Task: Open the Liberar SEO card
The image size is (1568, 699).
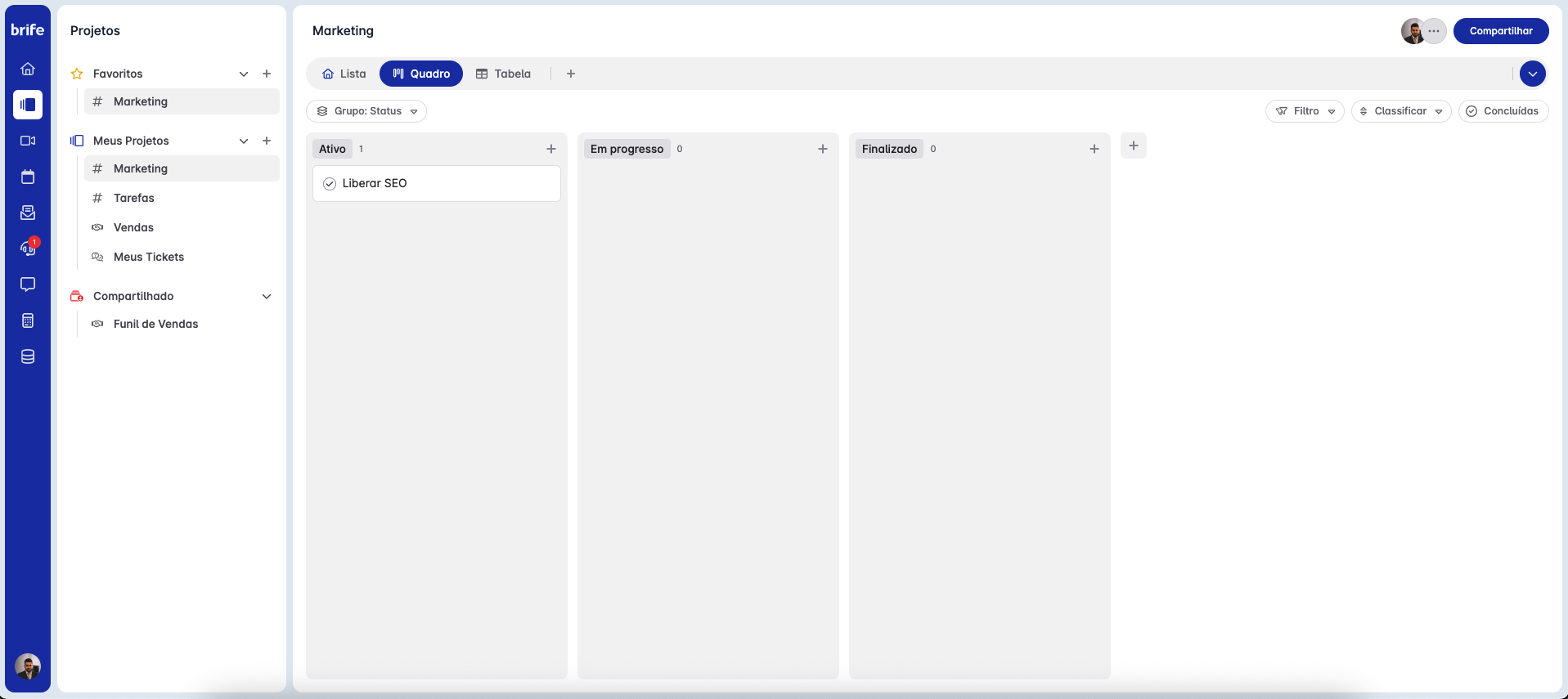Action: 437,184
